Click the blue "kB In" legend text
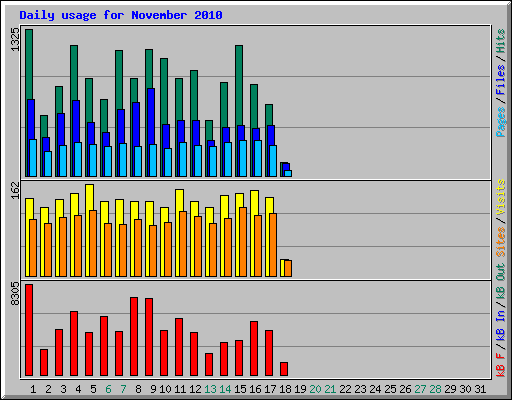The width and height of the screenshot is (512, 400). pos(501,326)
